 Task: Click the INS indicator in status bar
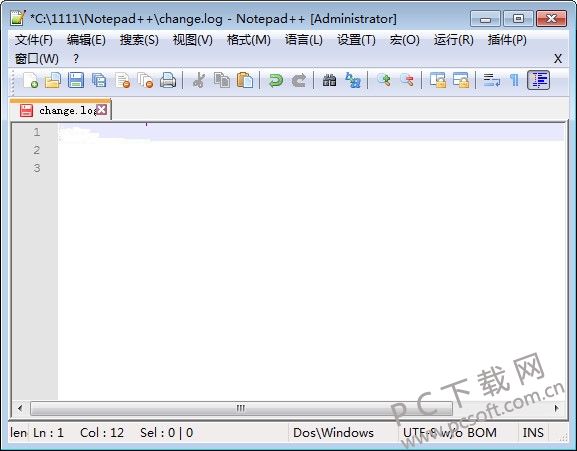tap(533, 433)
